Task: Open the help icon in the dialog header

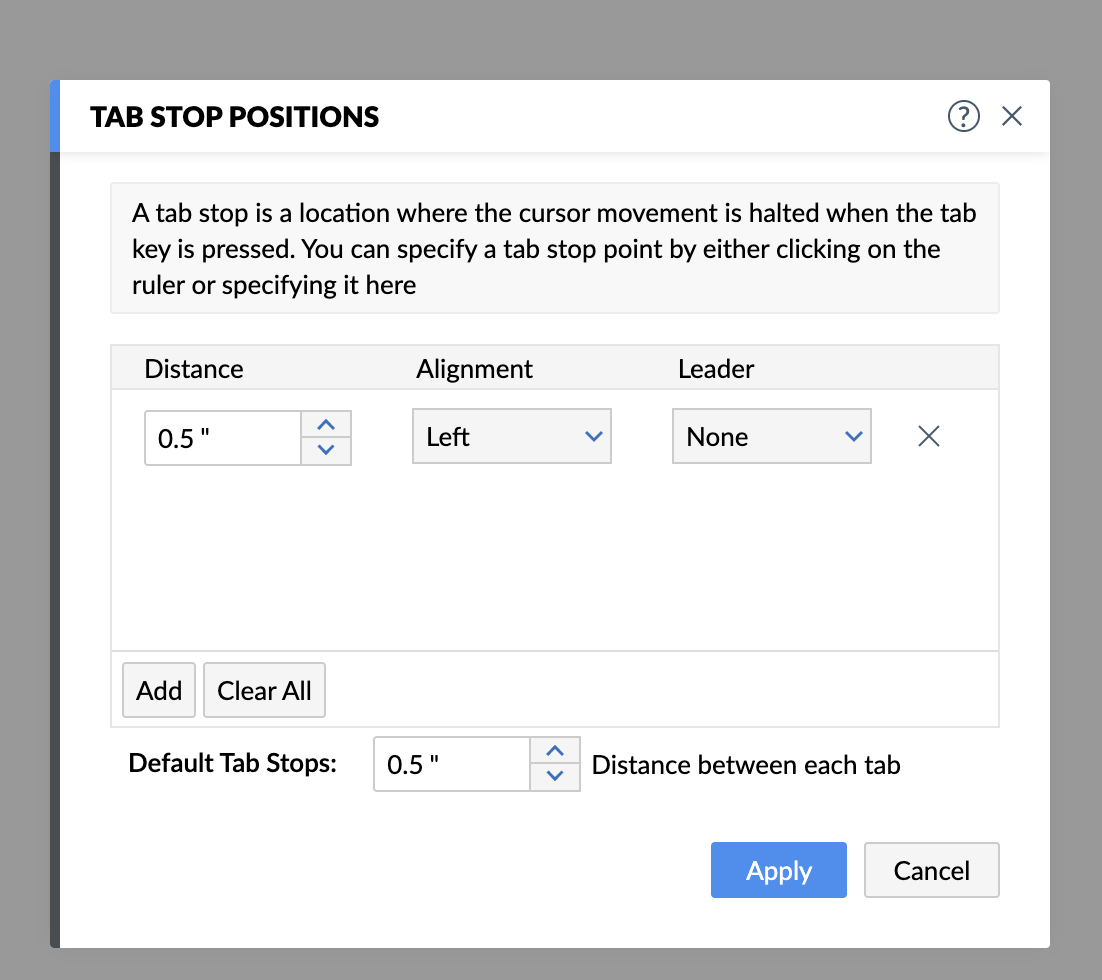Action: 963,117
